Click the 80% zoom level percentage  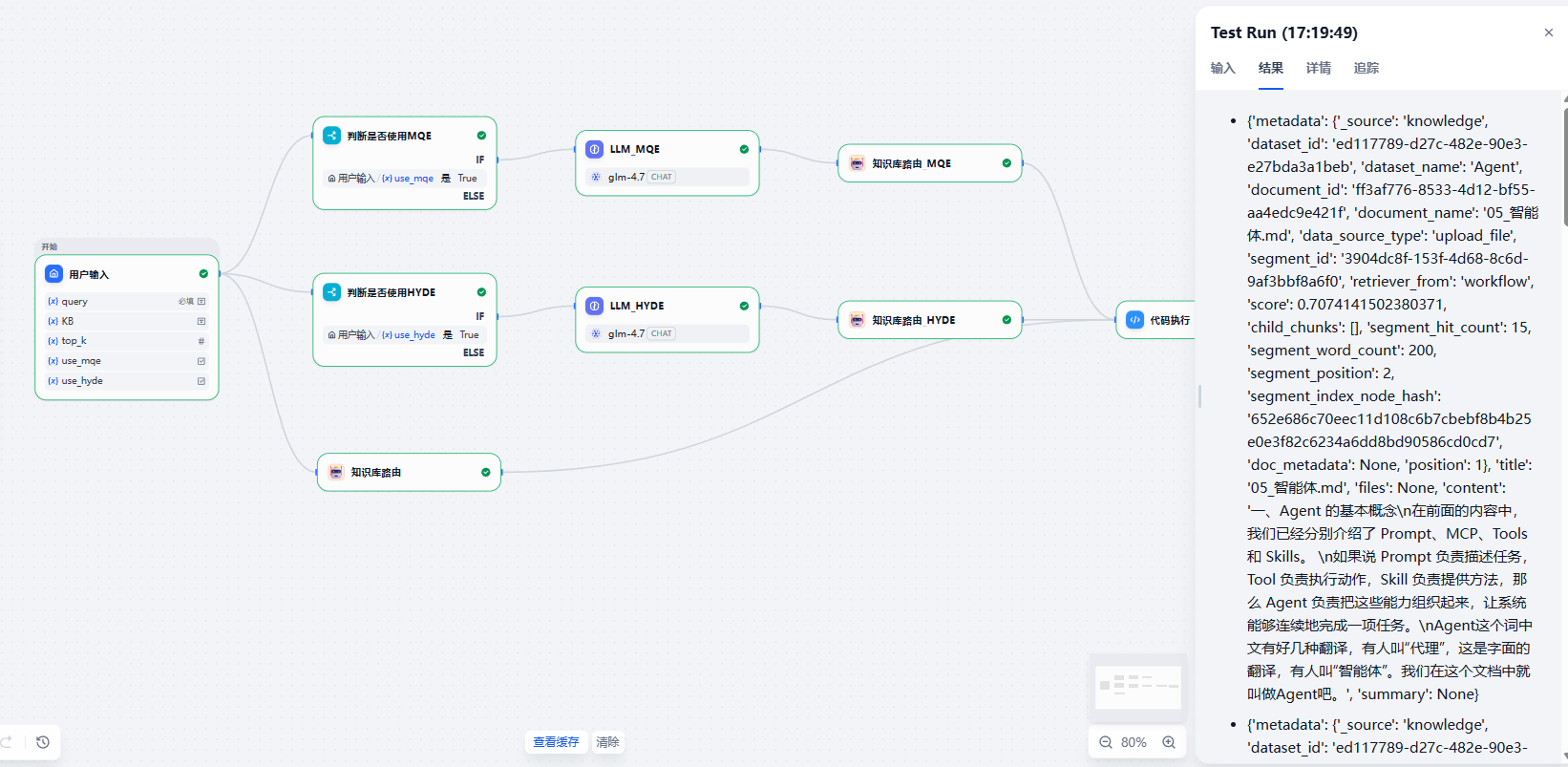(x=1134, y=742)
